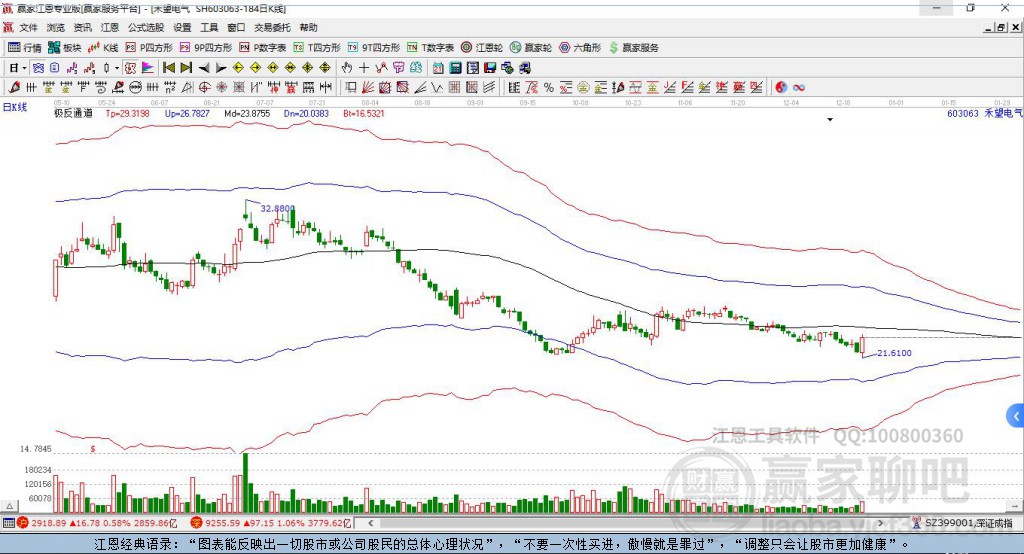This screenshot has height=554, width=1024.
Task: Jump to first bar with skip-back icon
Action: tap(168, 68)
